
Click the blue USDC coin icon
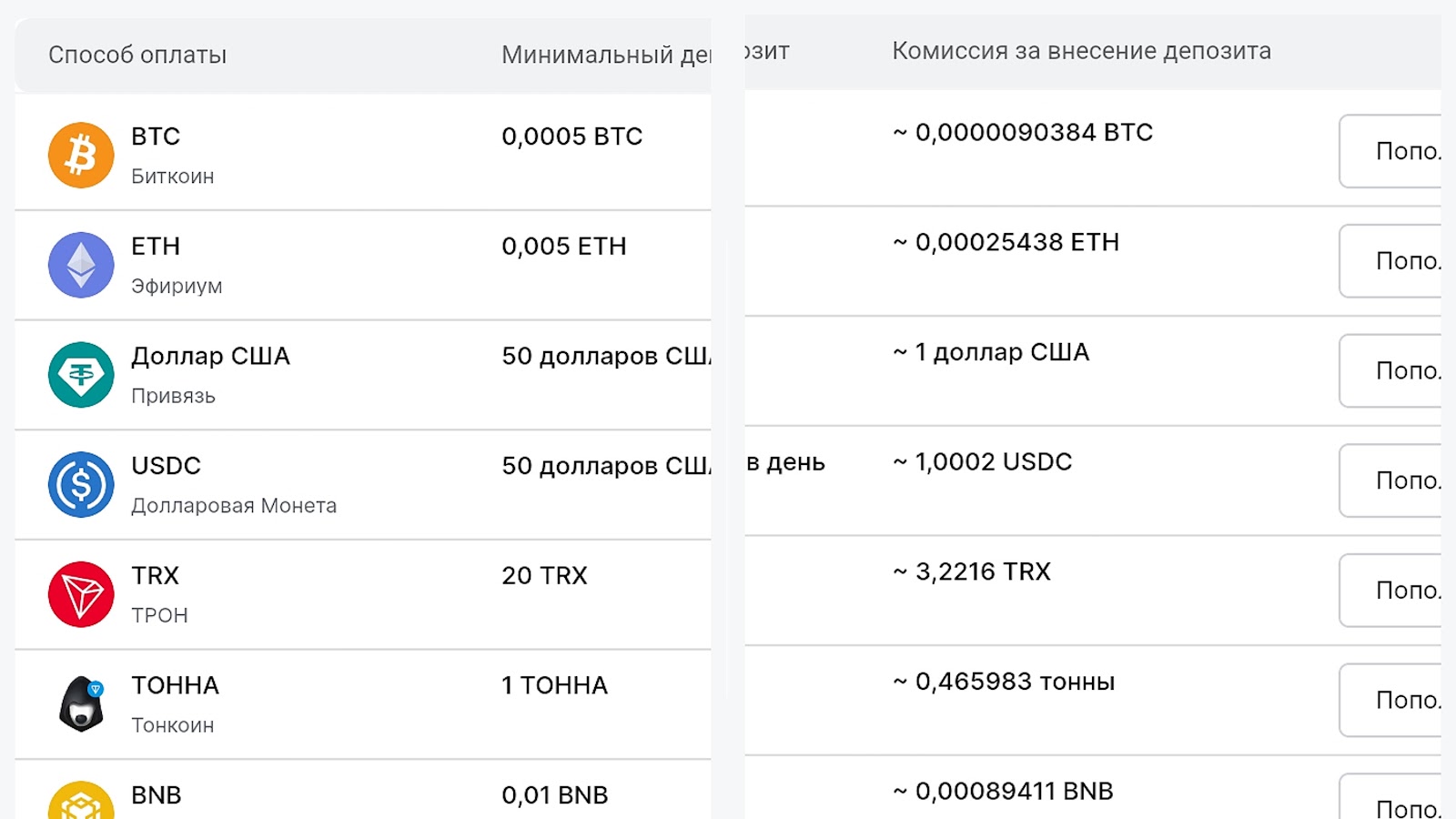81,484
